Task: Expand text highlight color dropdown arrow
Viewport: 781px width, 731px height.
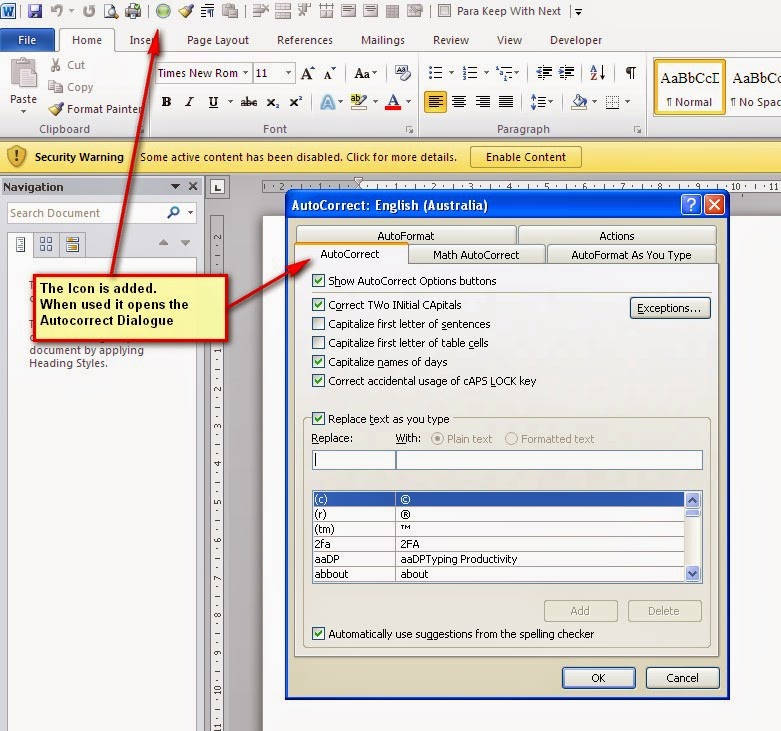Action: (x=376, y=102)
